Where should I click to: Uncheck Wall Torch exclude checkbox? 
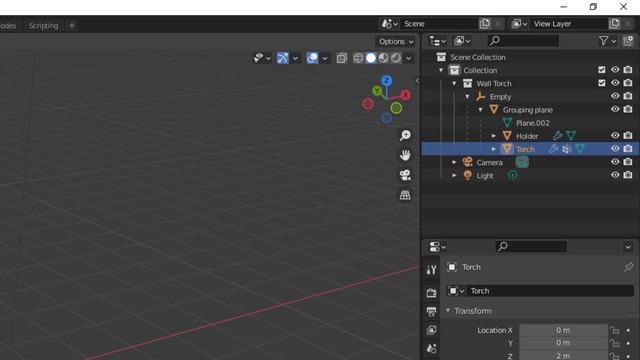point(602,83)
